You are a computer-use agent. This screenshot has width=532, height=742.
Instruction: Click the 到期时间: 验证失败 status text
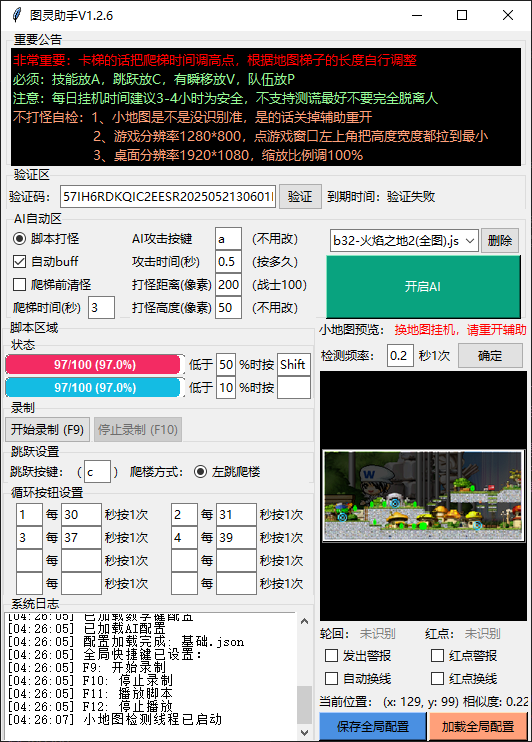tap(381, 196)
